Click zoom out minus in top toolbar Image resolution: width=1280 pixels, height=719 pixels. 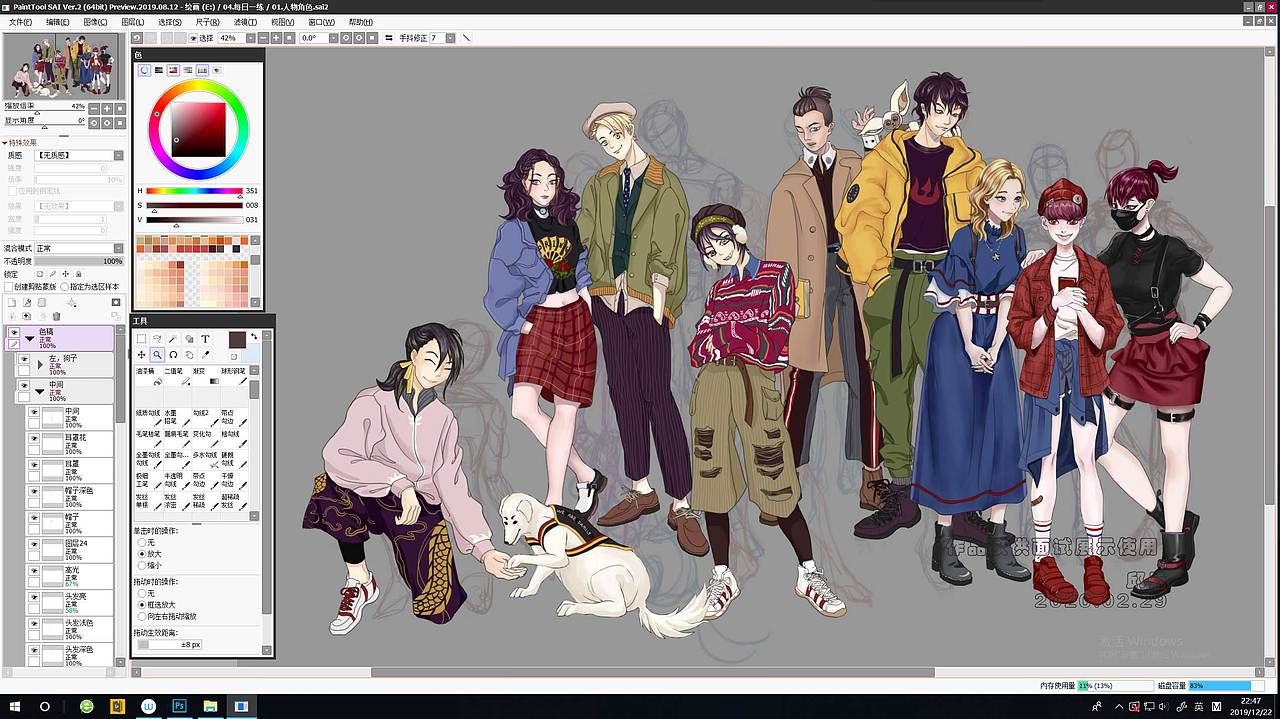coord(263,38)
